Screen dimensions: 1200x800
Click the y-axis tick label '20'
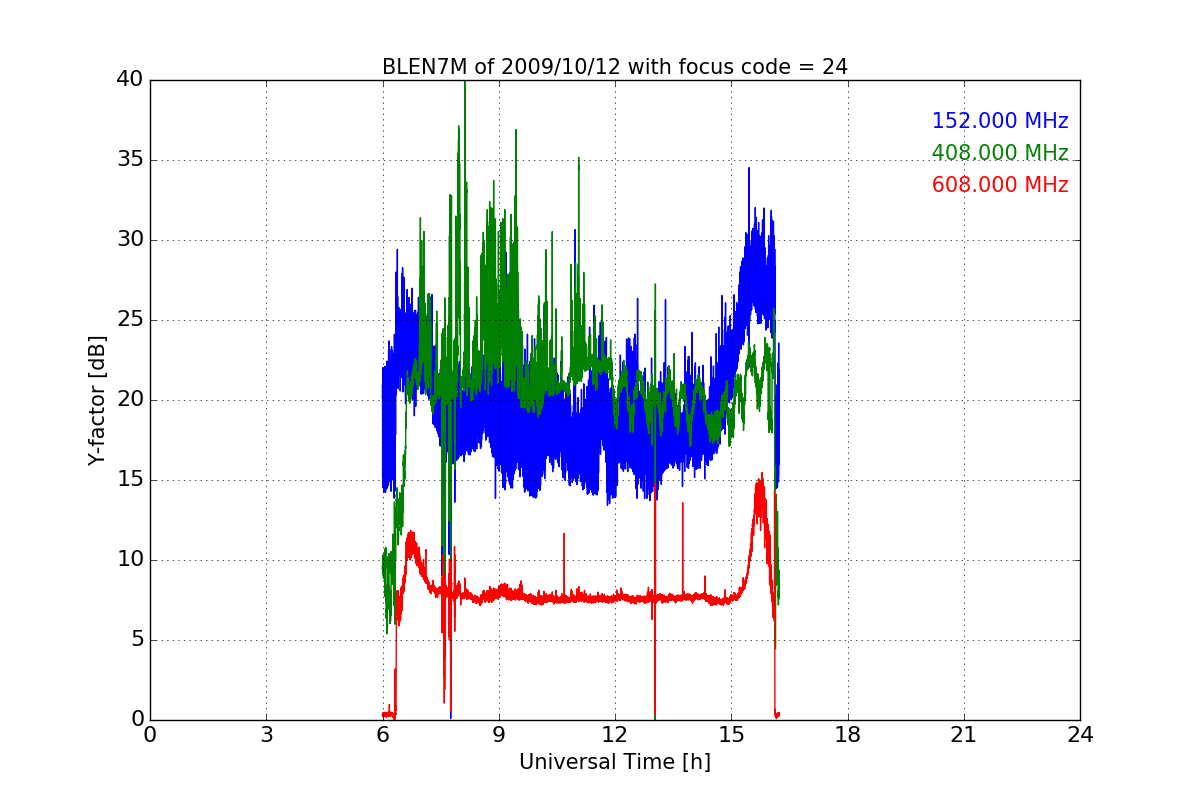pos(130,400)
